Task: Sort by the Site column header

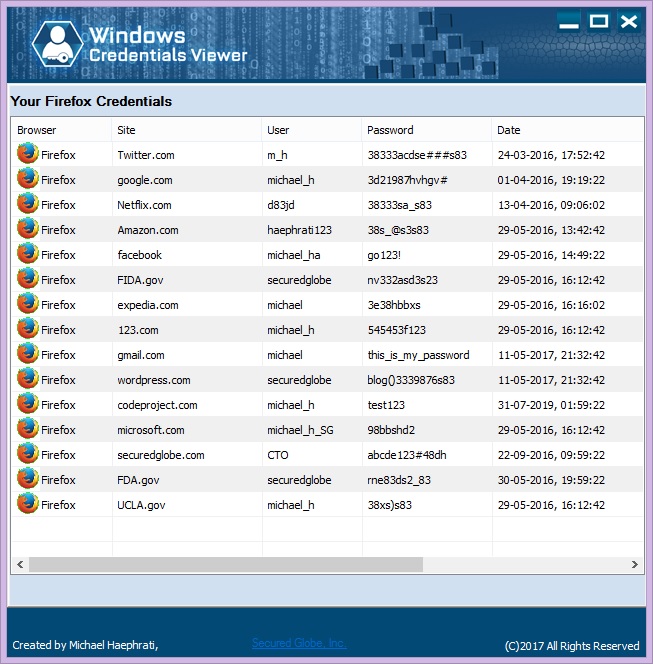Action: tap(187, 130)
